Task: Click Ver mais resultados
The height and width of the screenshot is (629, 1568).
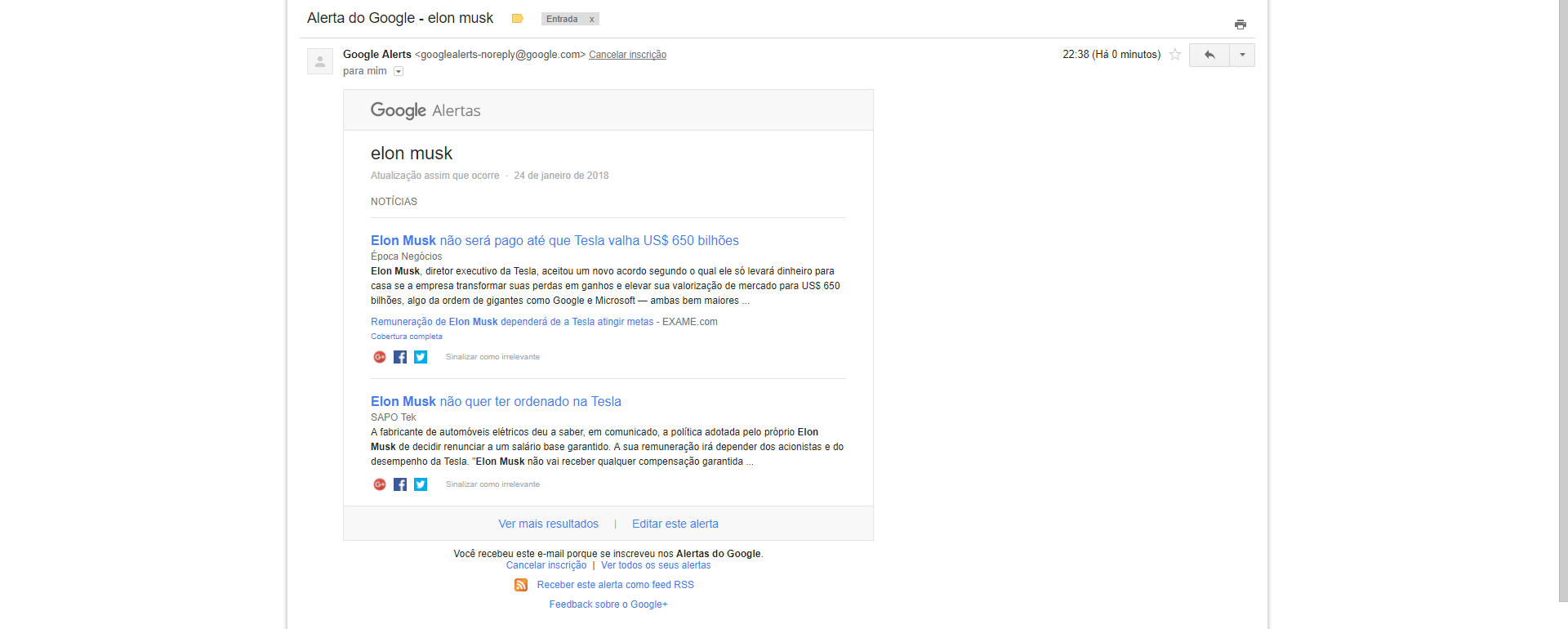Action: tap(549, 524)
